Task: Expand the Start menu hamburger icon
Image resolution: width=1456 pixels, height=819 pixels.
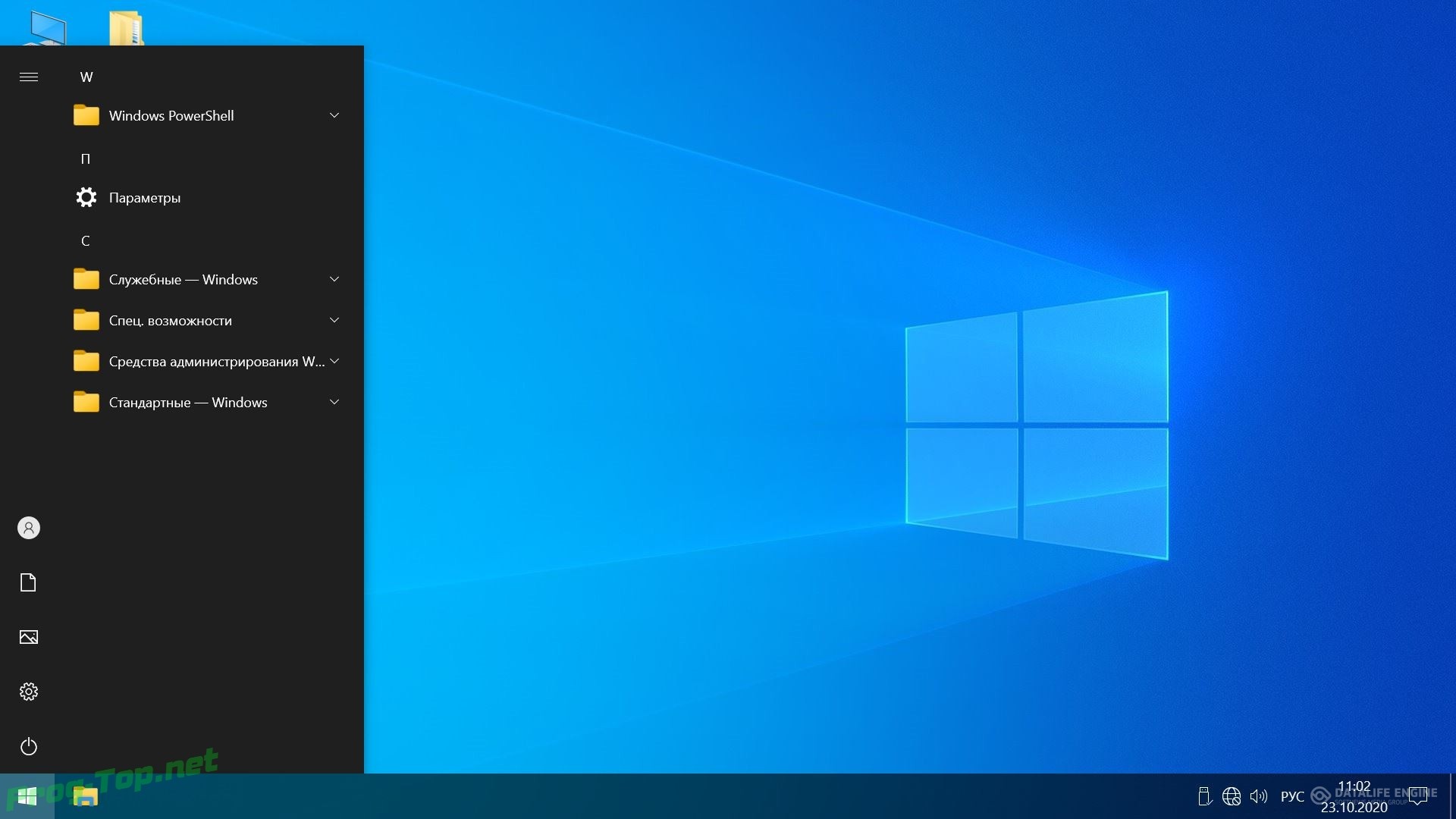Action: [x=29, y=77]
